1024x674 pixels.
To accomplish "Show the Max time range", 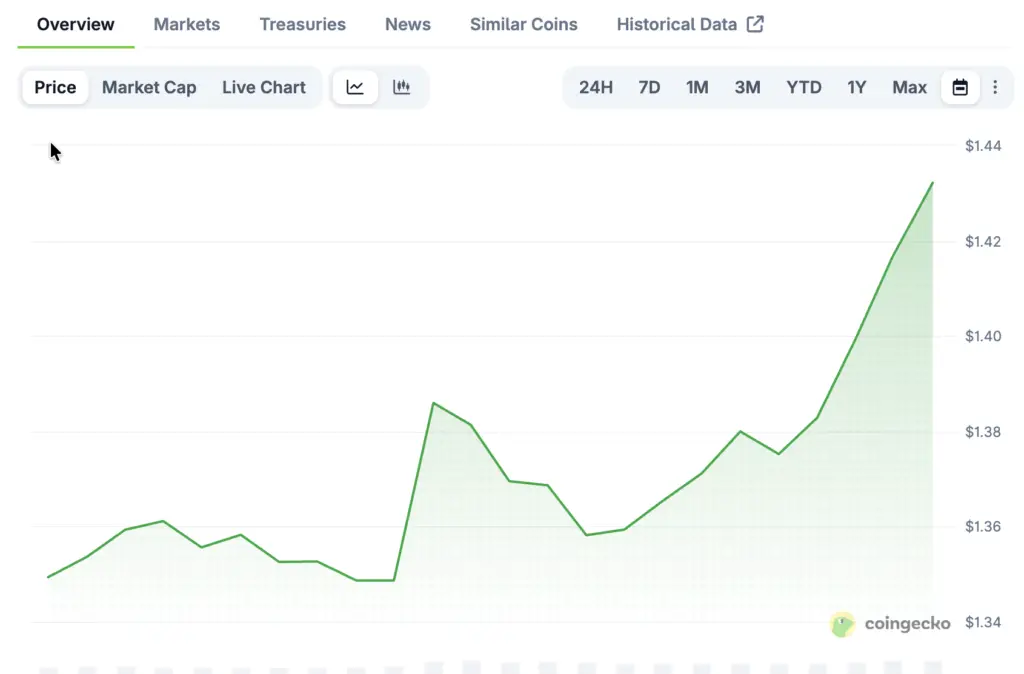I will (x=910, y=87).
